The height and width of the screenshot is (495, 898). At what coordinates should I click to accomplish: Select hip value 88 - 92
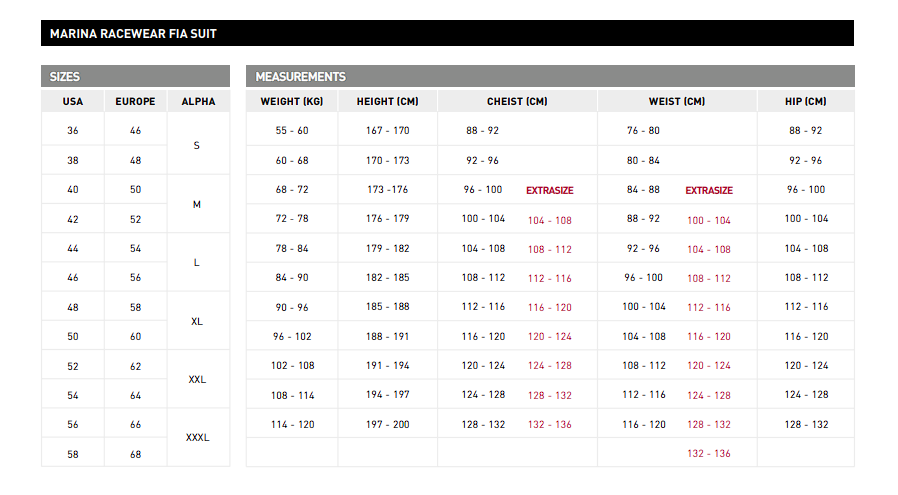coord(806,131)
